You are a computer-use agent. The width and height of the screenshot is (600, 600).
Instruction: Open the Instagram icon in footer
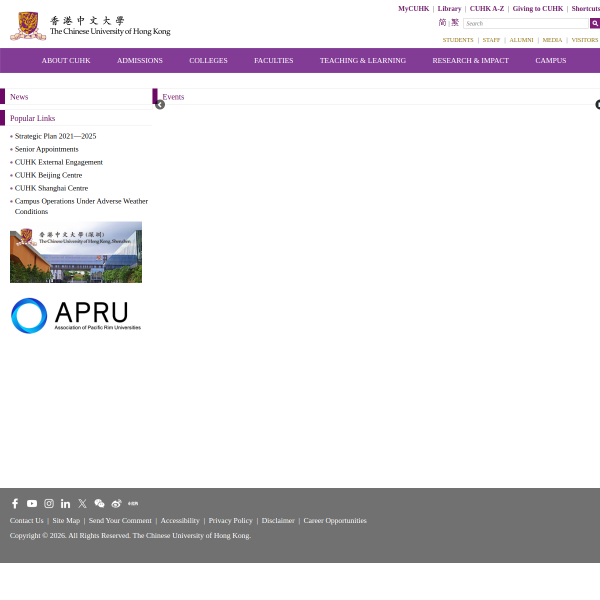[49, 503]
